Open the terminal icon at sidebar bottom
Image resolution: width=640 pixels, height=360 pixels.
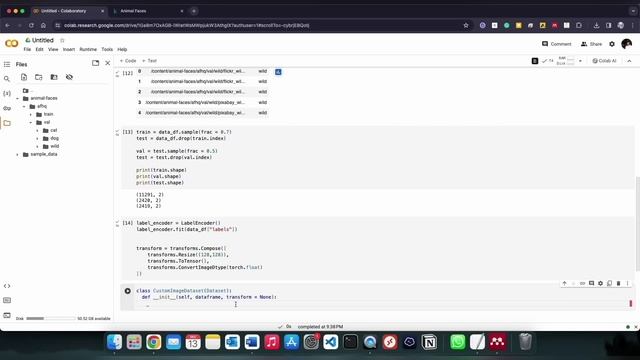coord(7,315)
